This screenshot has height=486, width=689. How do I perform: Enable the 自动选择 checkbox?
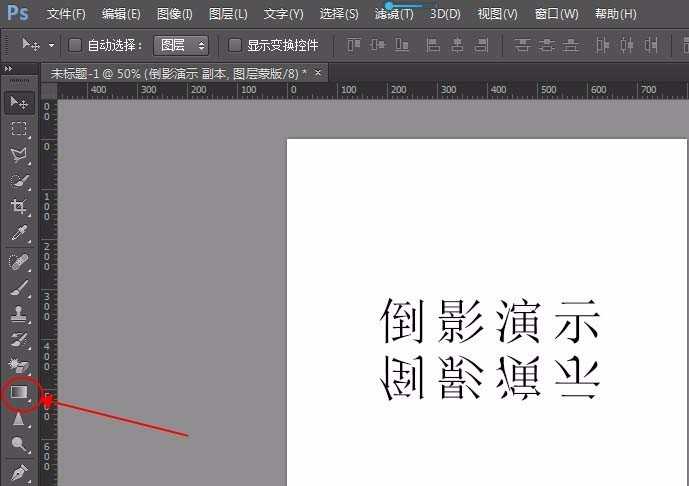click(75, 46)
